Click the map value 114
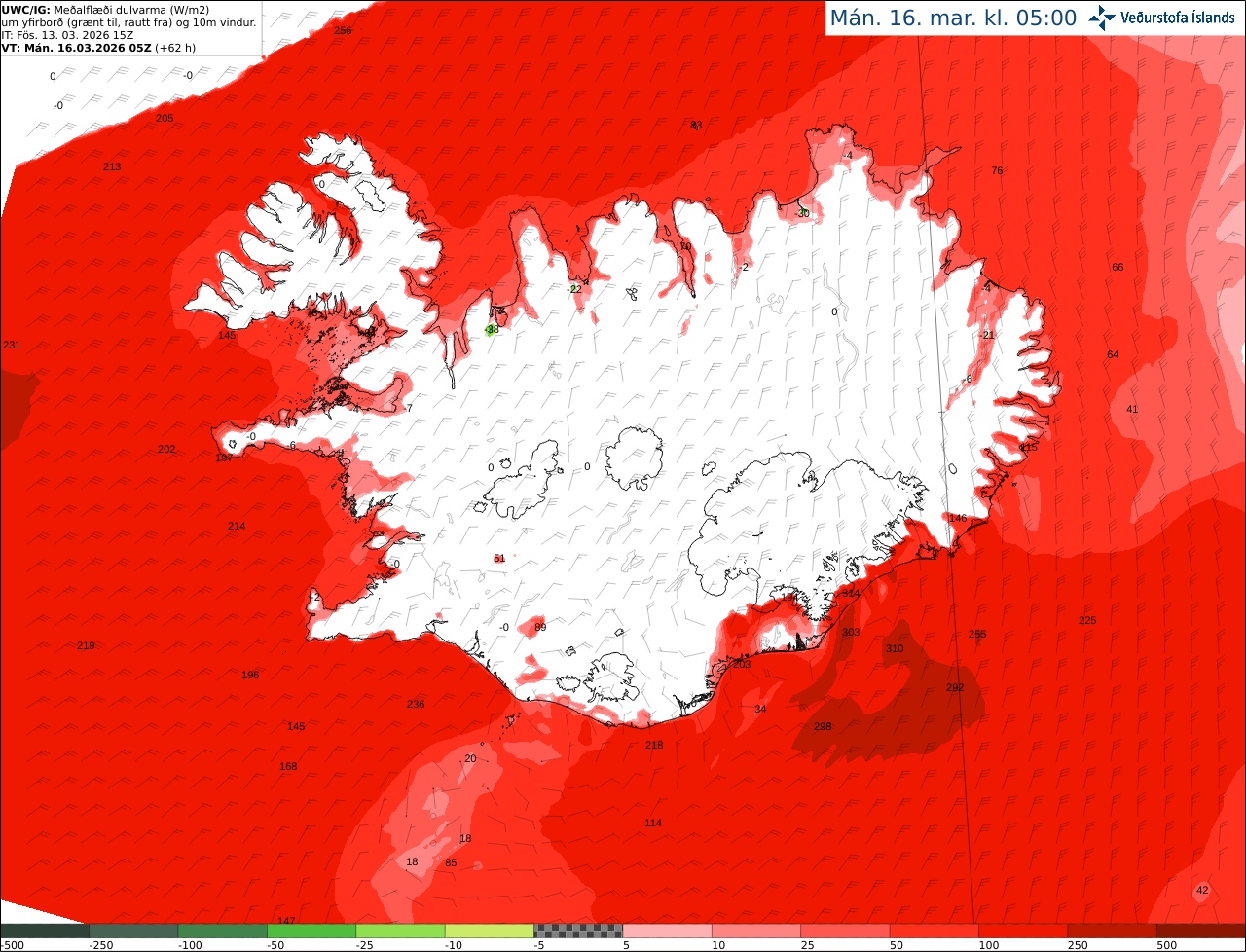Viewport: 1246px width, 952px height. (x=653, y=823)
